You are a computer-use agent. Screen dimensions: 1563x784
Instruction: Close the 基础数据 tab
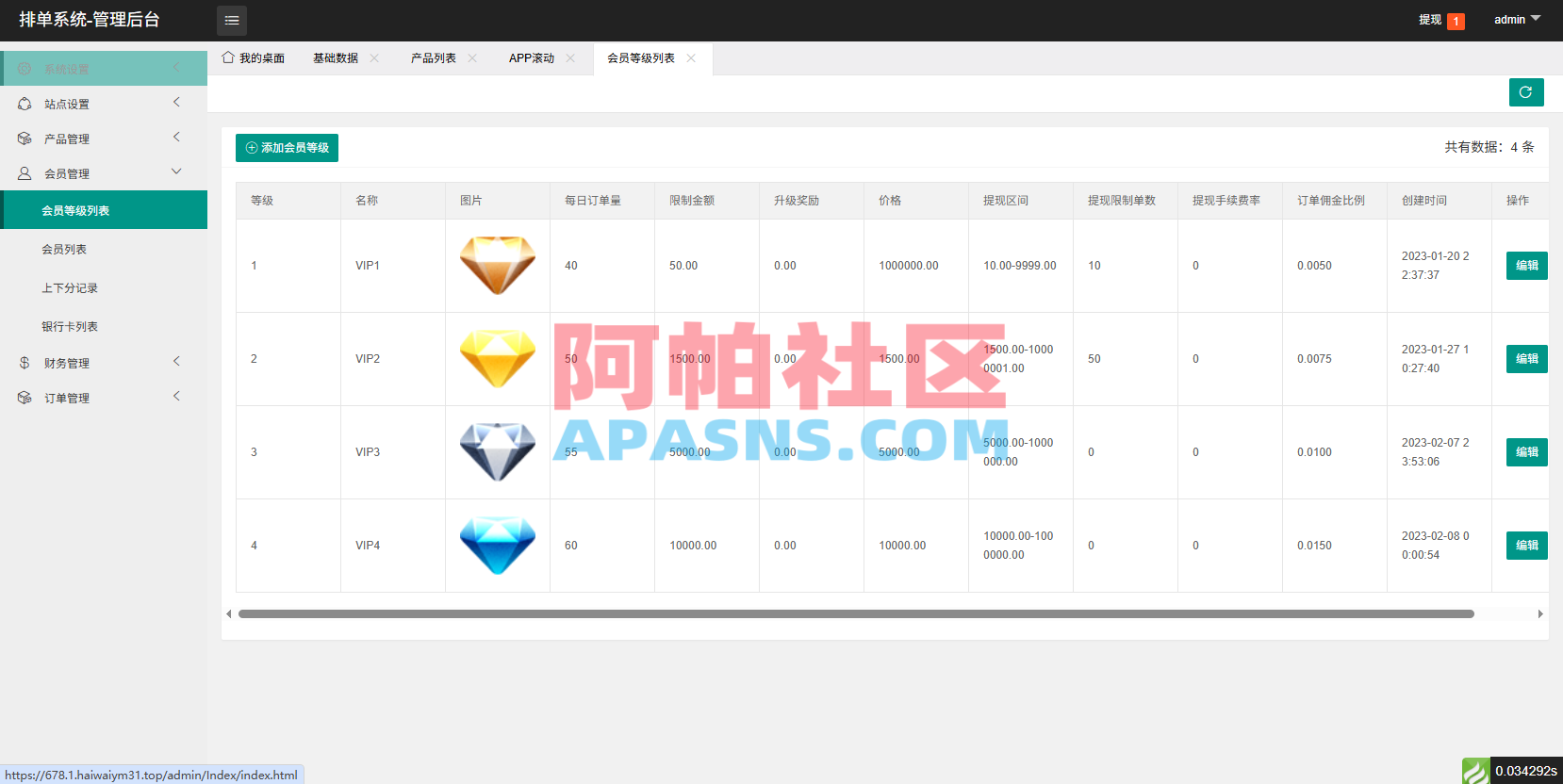(x=374, y=58)
